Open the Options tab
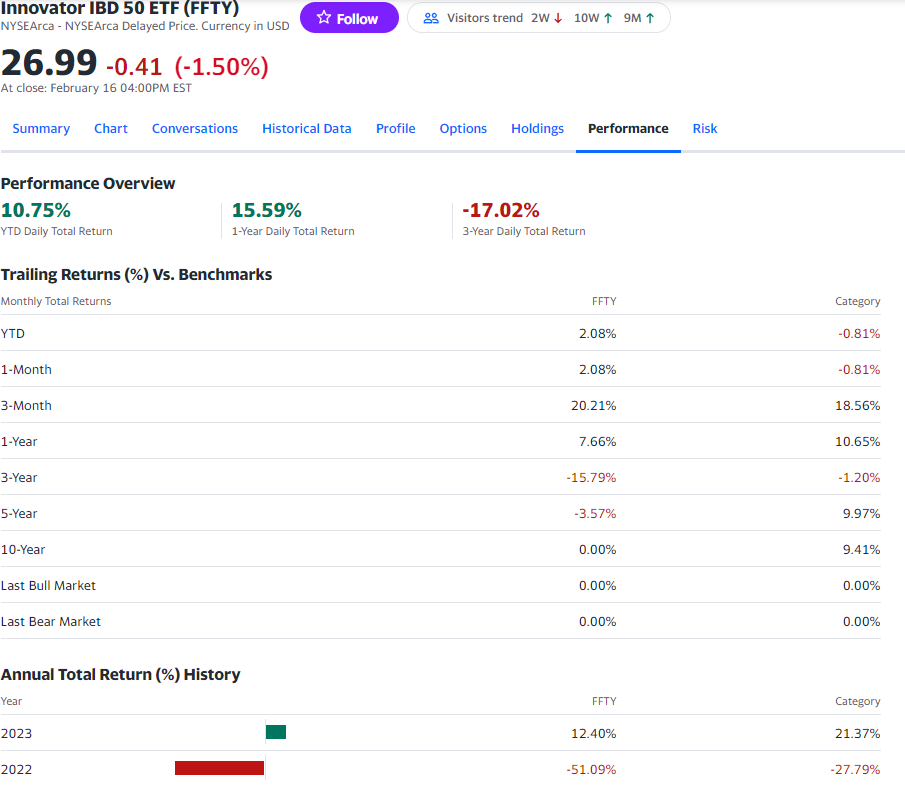This screenshot has width=905, height=786. [463, 128]
